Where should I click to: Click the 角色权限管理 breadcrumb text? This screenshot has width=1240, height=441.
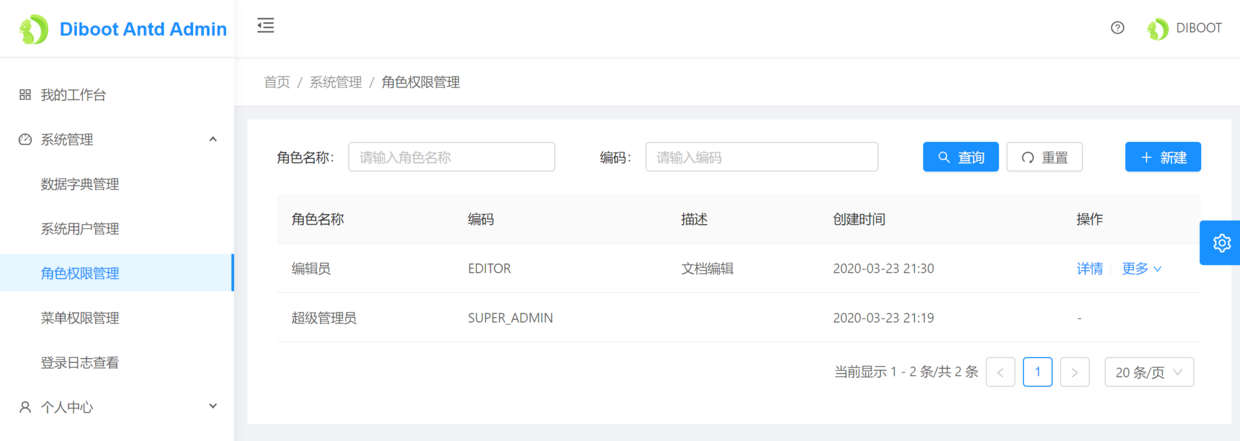421,82
